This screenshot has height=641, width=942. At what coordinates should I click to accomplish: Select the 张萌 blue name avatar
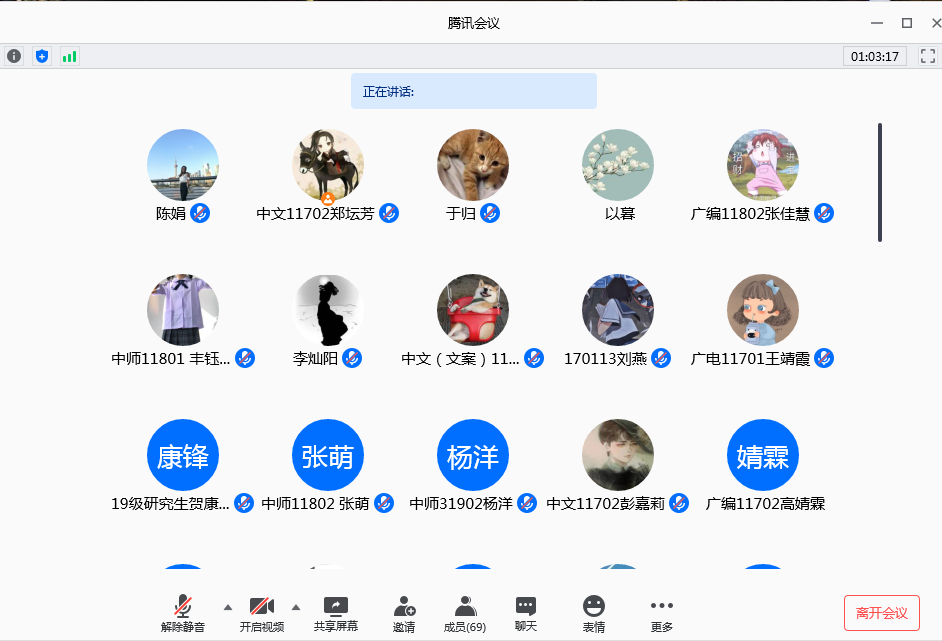coord(328,456)
